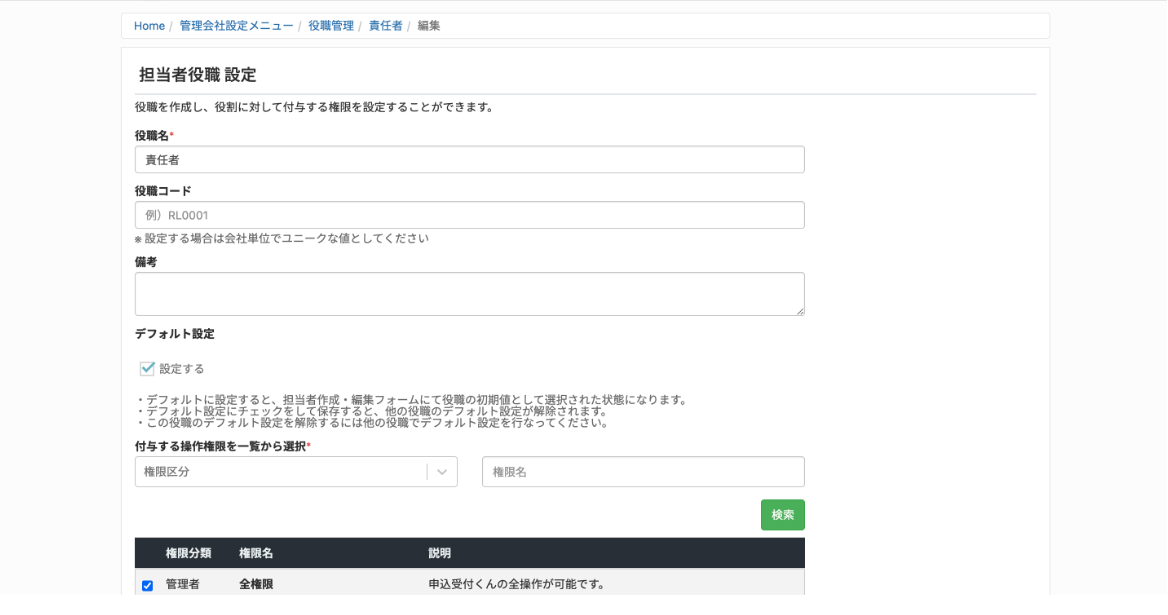The image size is (1168, 615).
Task: Open 役職管理 breadcrumb link
Action: (x=331, y=26)
